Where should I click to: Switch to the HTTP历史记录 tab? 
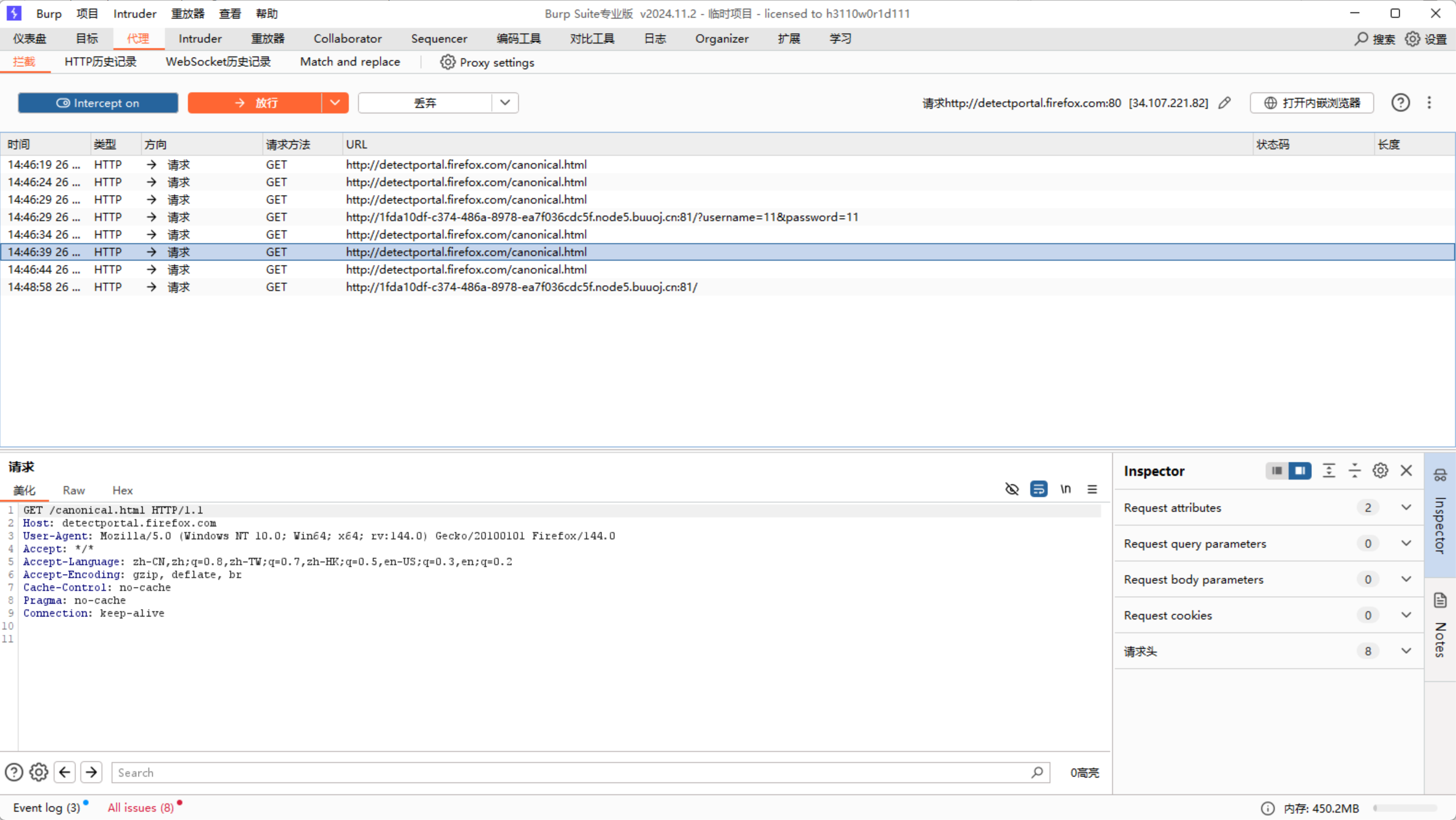click(100, 62)
